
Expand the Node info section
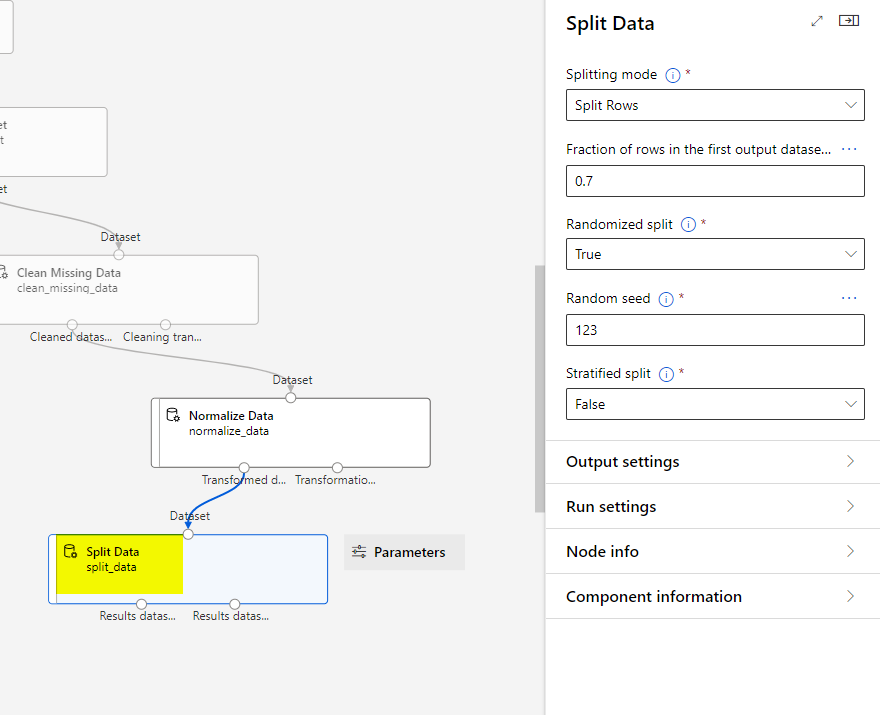pos(712,552)
